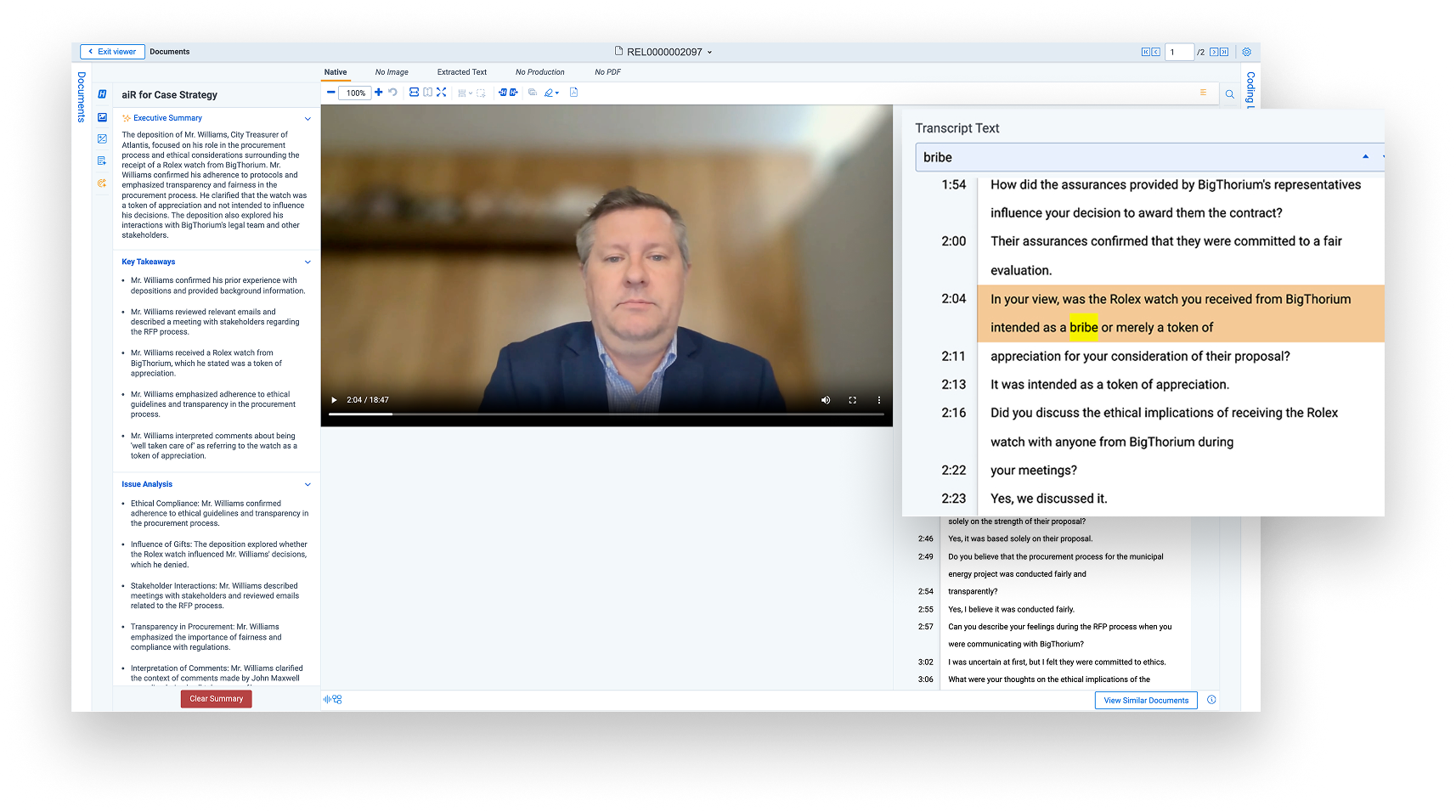The image size is (1456, 812).
Task: Open the annotation highlighter tool in viewer toolbar
Action: point(548,93)
